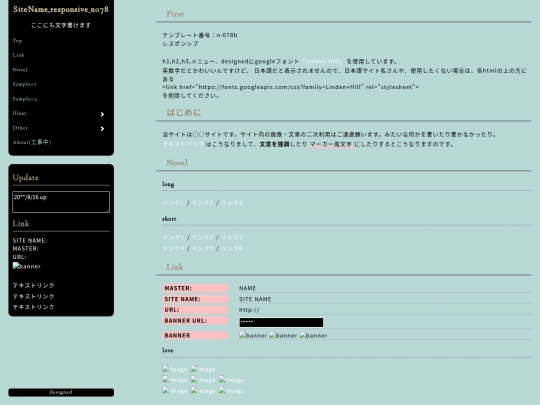Open the Top menu item
The image size is (540, 405).
[x=17, y=41]
